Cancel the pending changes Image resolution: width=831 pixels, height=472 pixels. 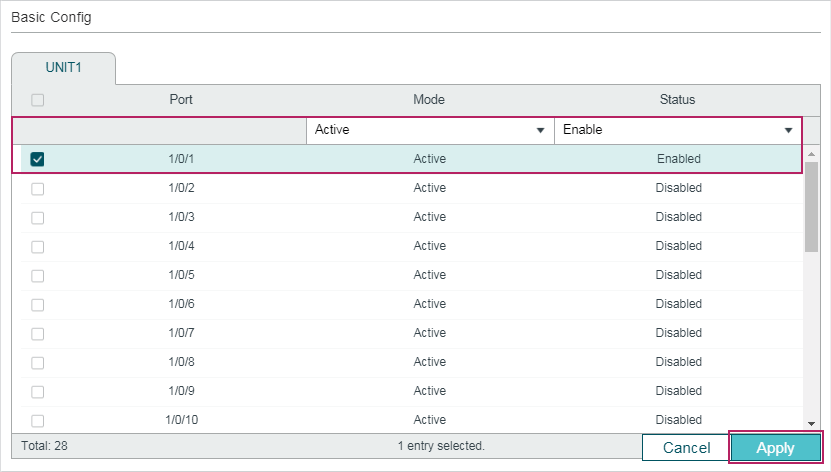tap(686, 448)
